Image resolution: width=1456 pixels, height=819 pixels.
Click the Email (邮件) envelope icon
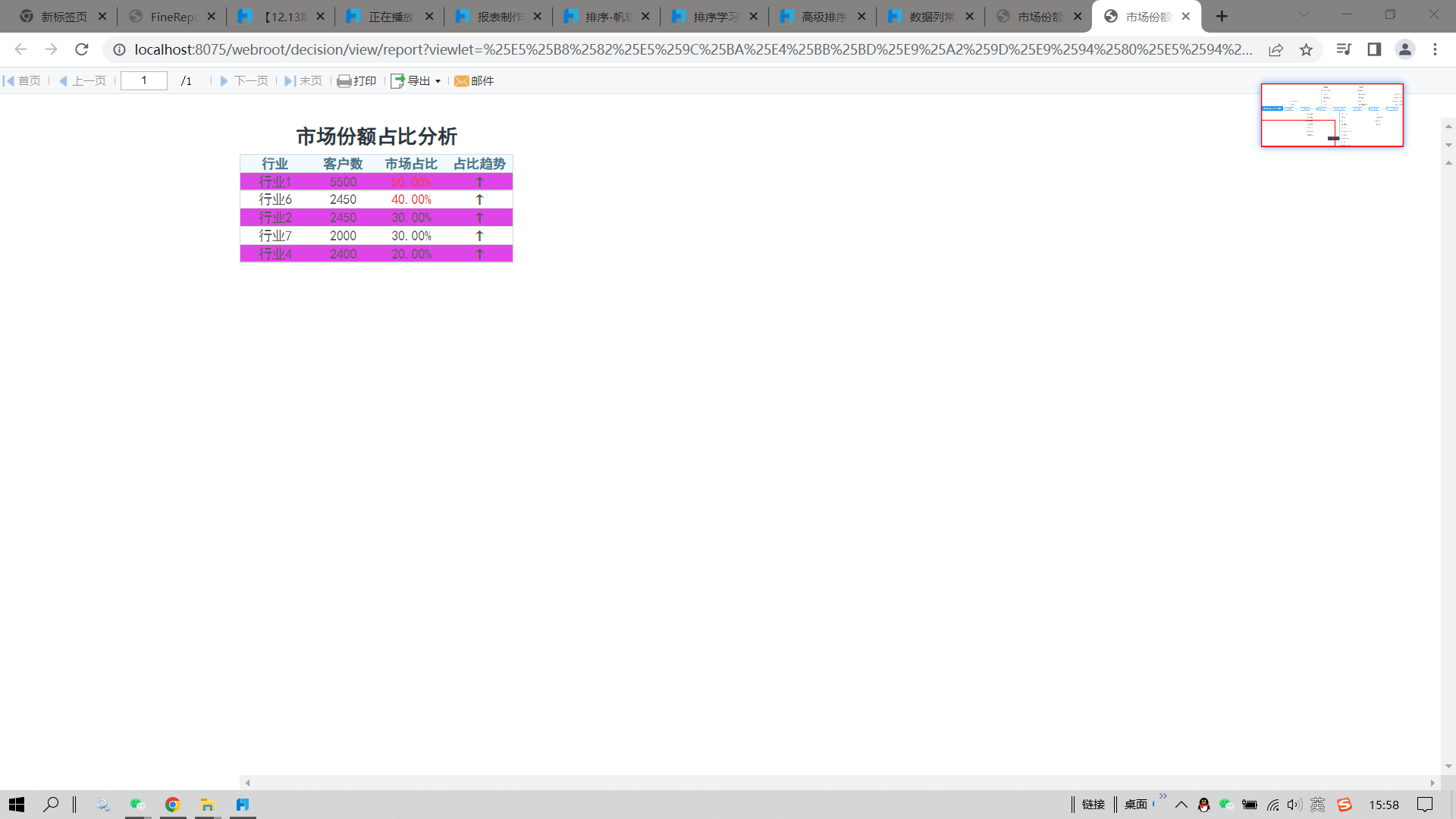point(461,81)
